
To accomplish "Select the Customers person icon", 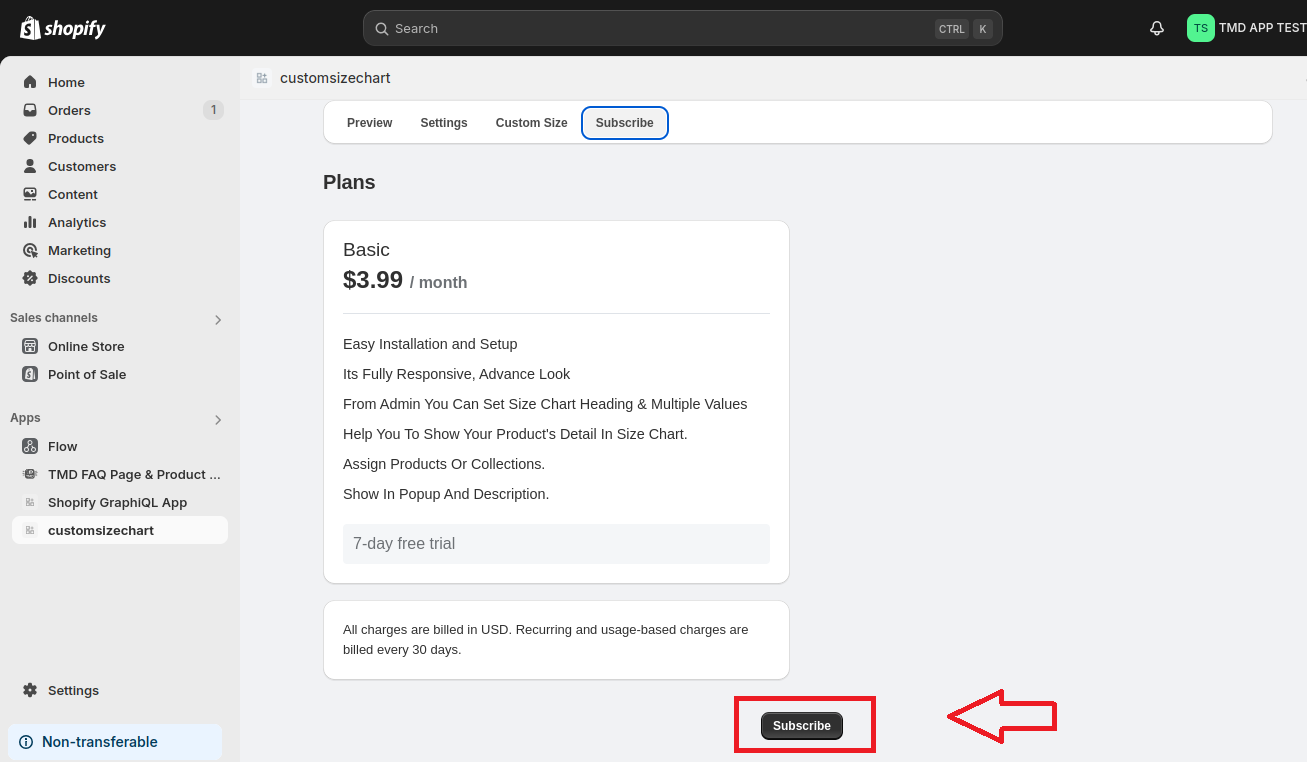I will [30, 166].
